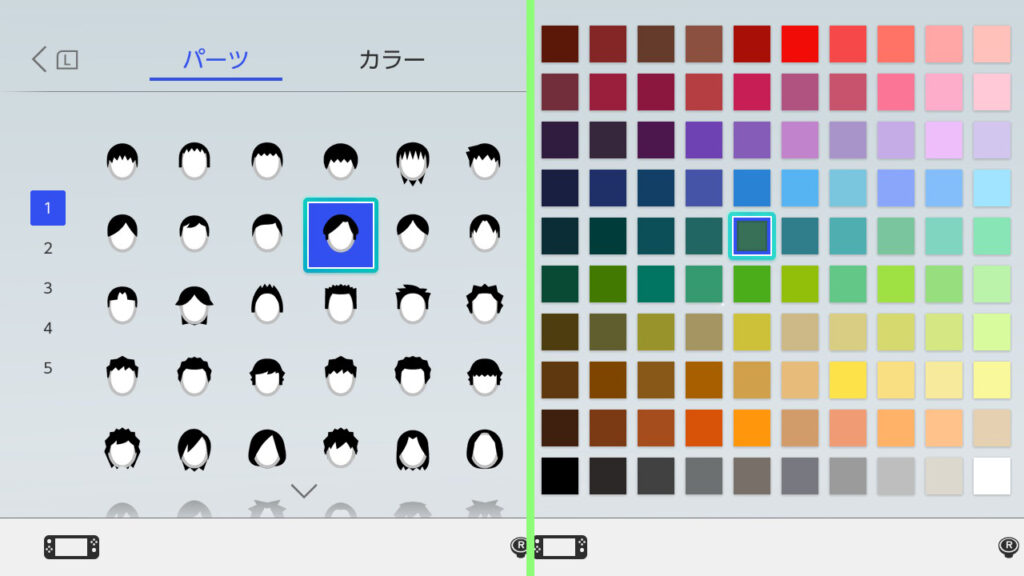Go back using the L arrow button
The image size is (1024, 576).
55,59
